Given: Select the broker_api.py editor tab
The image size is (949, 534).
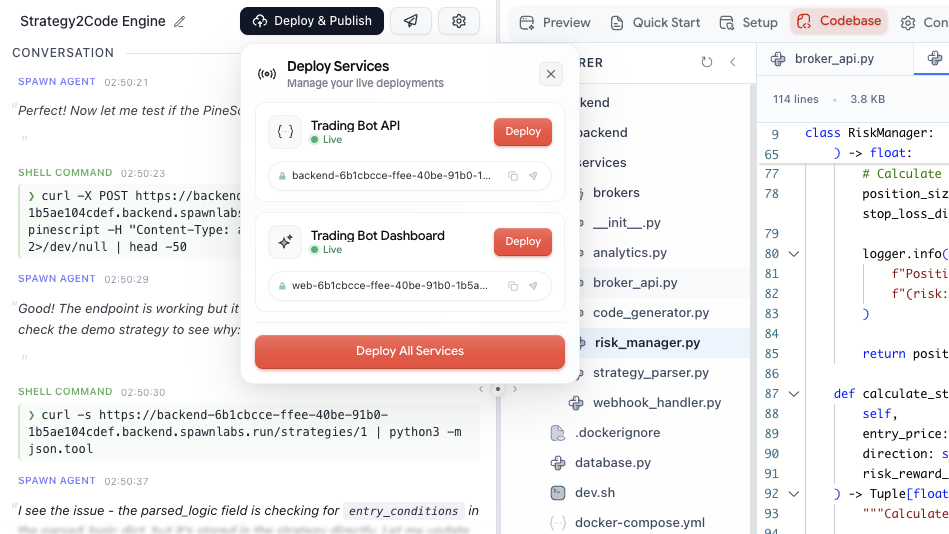Looking at the screenshot, I should coord(833,59).
